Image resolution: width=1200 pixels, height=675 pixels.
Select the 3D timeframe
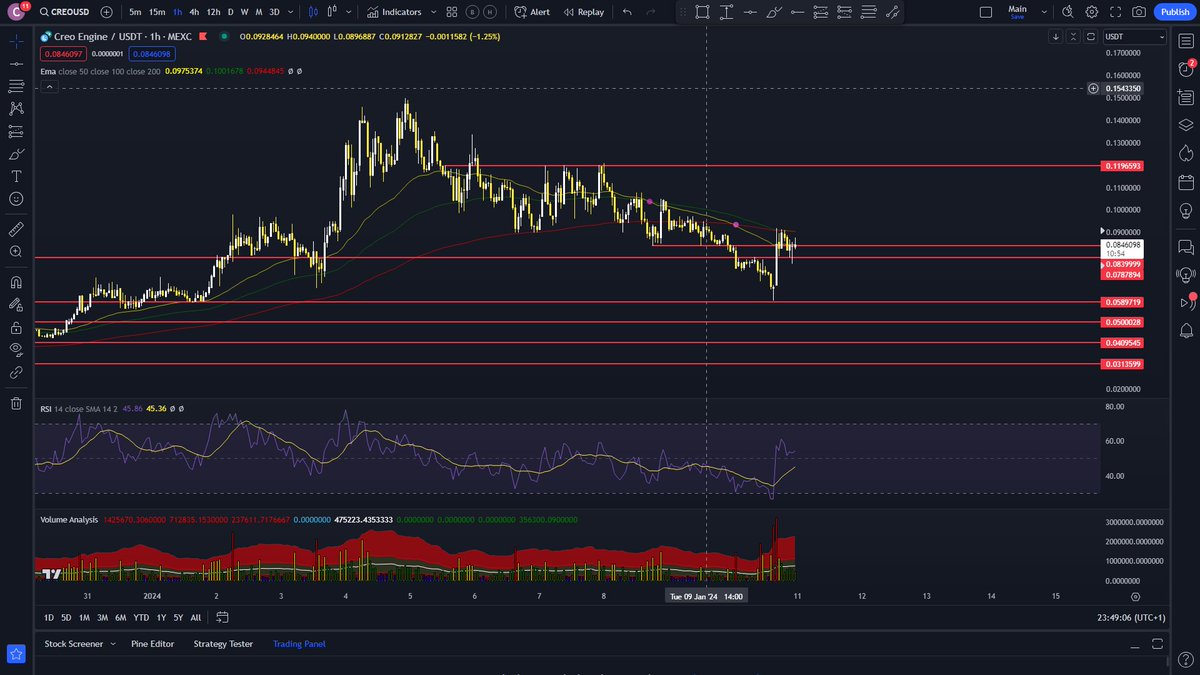(274, 12)
